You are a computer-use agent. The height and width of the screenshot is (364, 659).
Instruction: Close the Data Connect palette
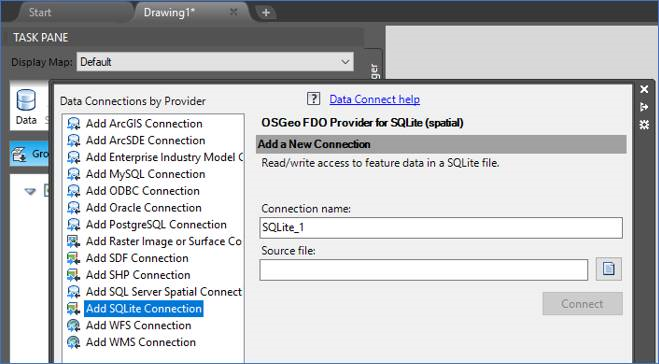[644, 89]
